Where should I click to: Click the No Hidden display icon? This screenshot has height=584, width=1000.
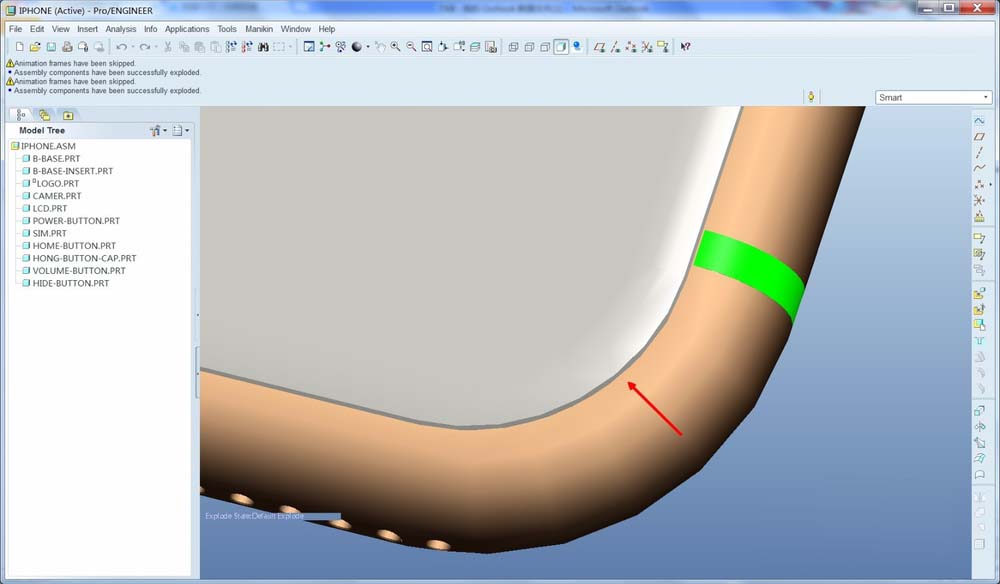pyautogui.click(x=545, y=47)
